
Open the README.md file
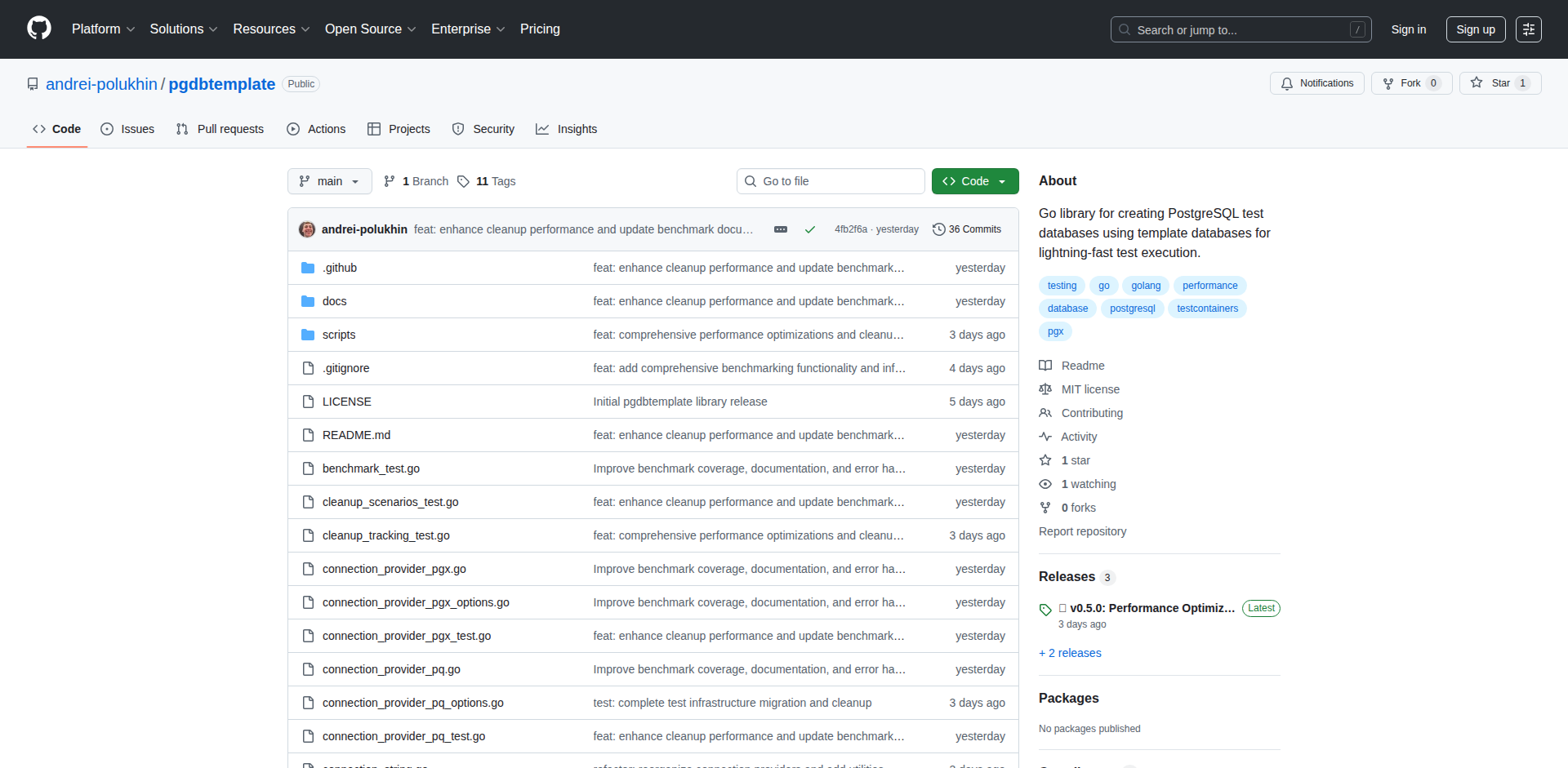356,435
